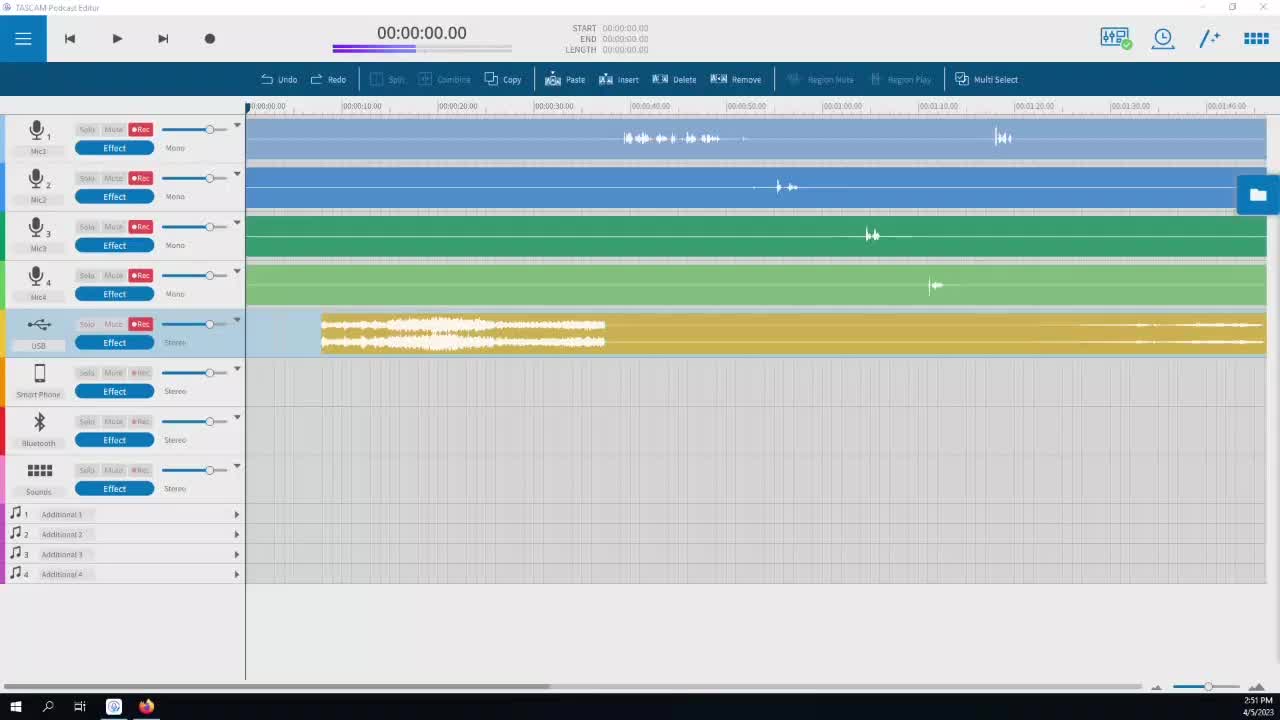Skip back to the previous marker
This screenshot has height=720, width=1280.
pos(70,39)
